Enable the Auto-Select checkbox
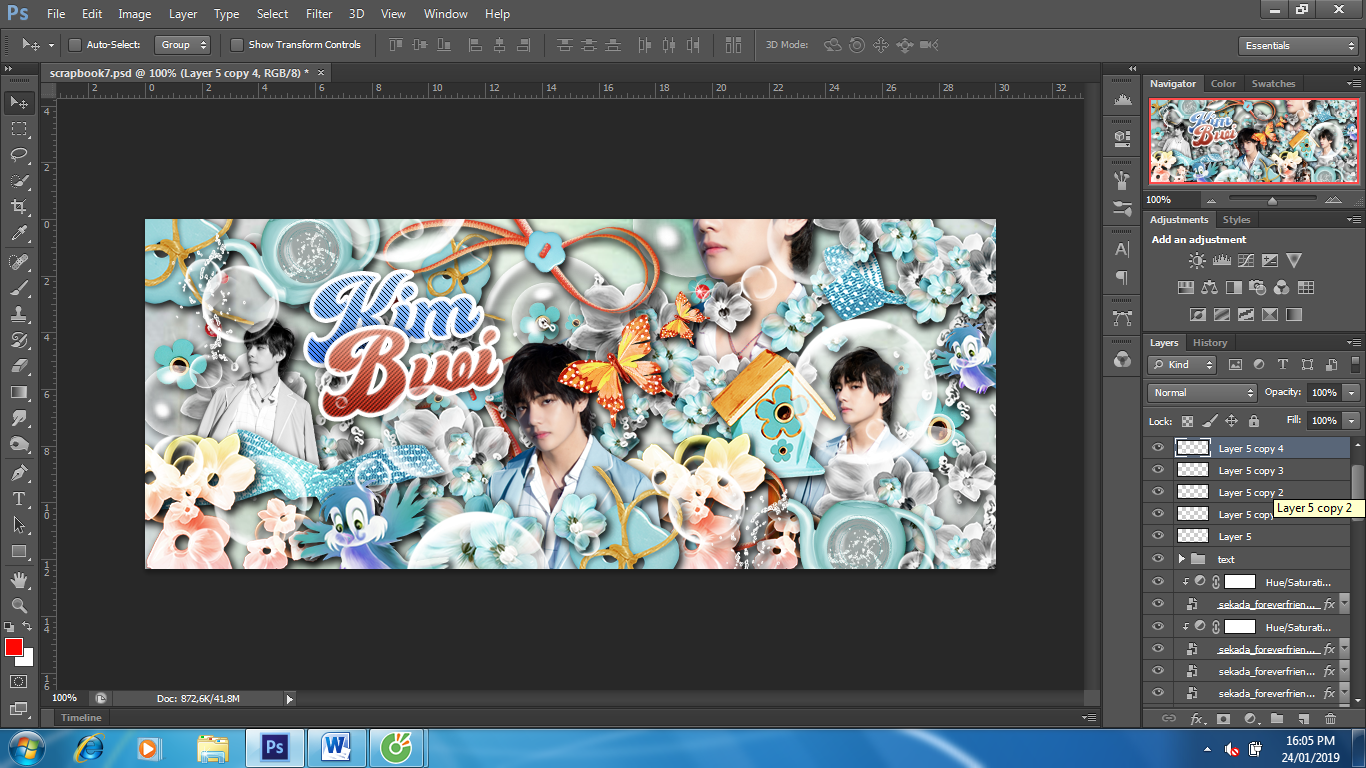Screen dimensions: 1366x768 point(75,45)
